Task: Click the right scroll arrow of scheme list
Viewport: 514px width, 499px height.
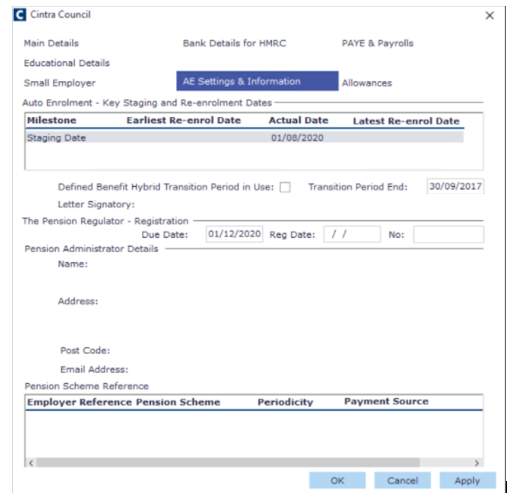Action: [x=477, y=463]
